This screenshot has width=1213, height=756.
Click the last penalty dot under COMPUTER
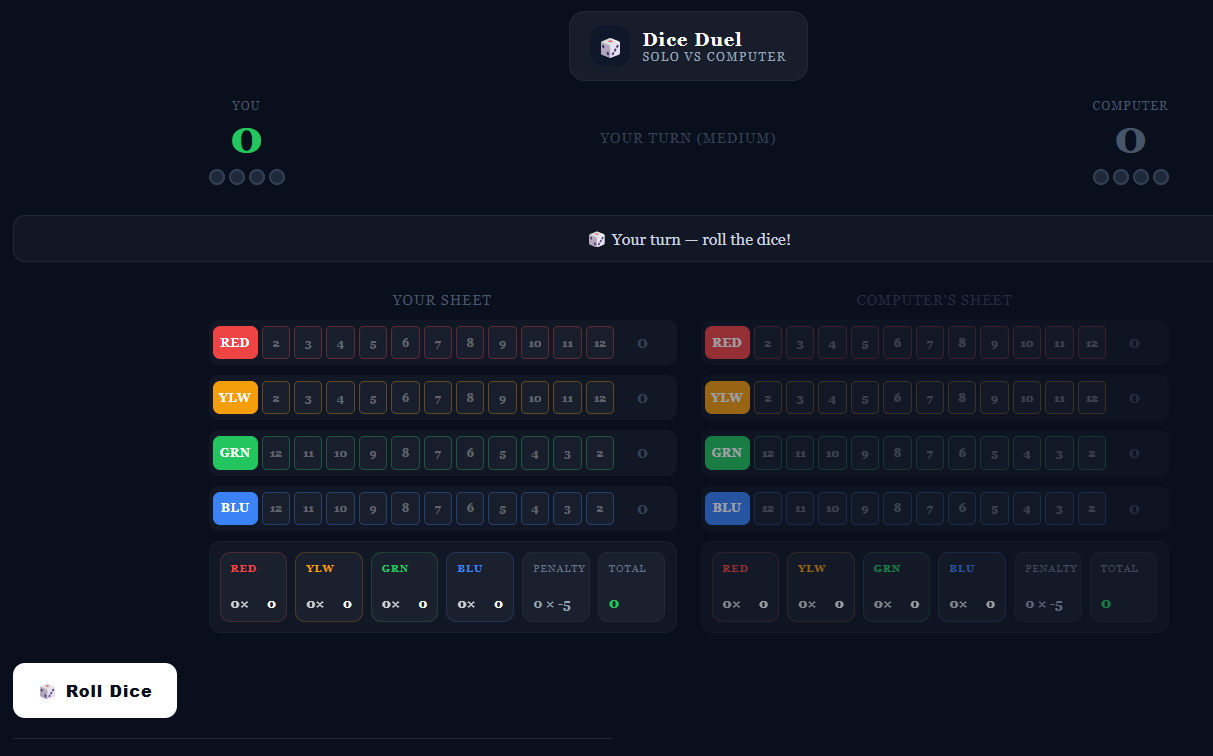click(x=1161, y=177)
